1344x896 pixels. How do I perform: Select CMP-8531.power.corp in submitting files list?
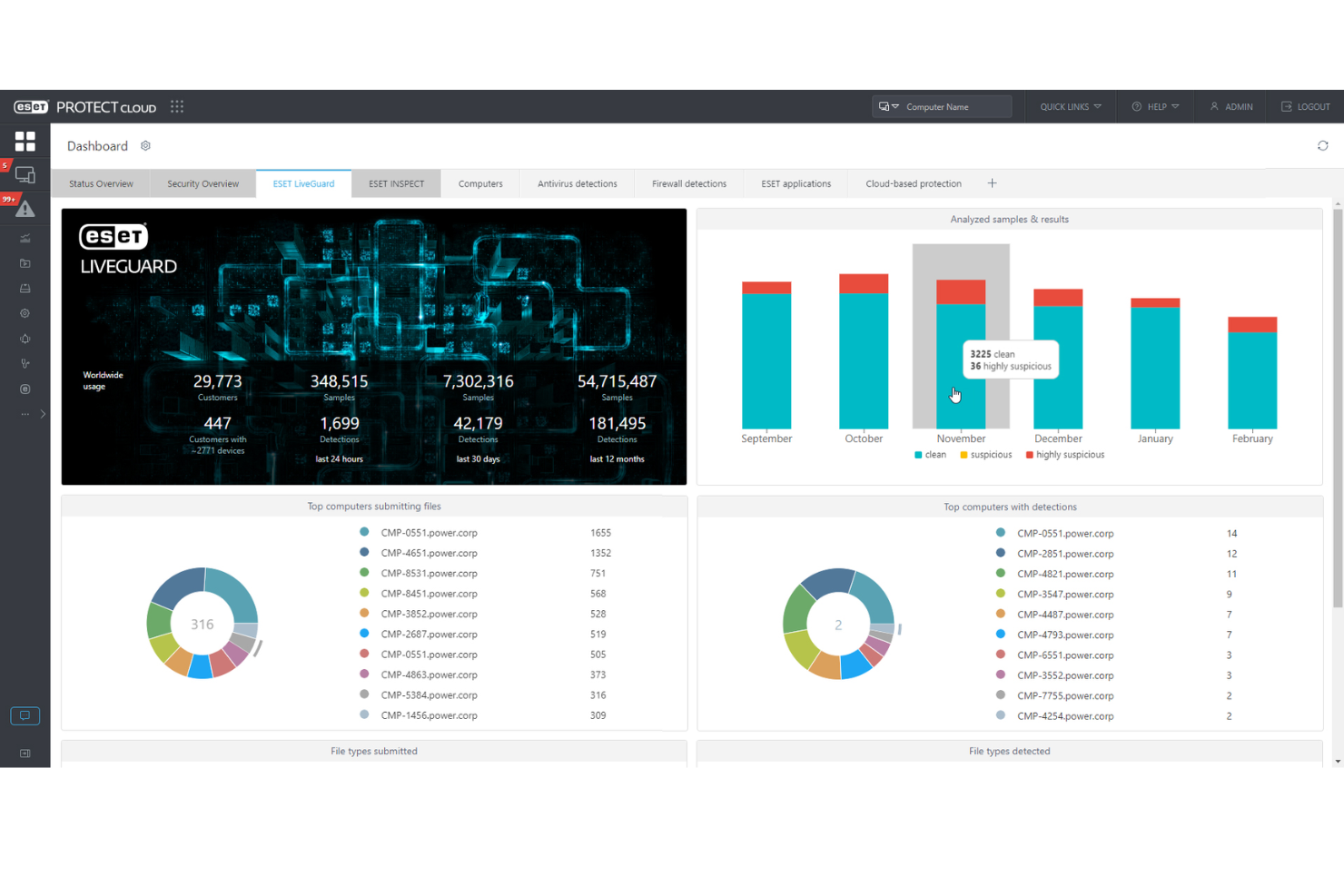(x=429, y=573)
